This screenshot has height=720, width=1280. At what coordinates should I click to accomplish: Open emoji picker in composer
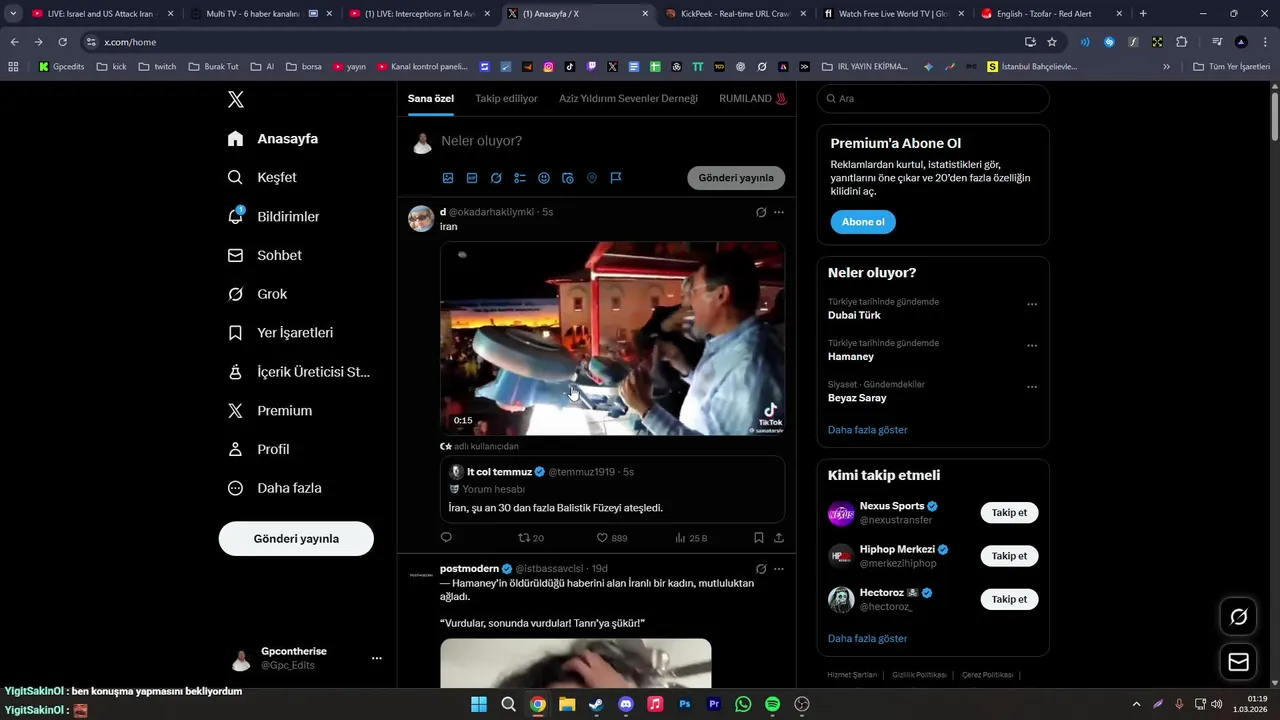(x=544, y=178)
